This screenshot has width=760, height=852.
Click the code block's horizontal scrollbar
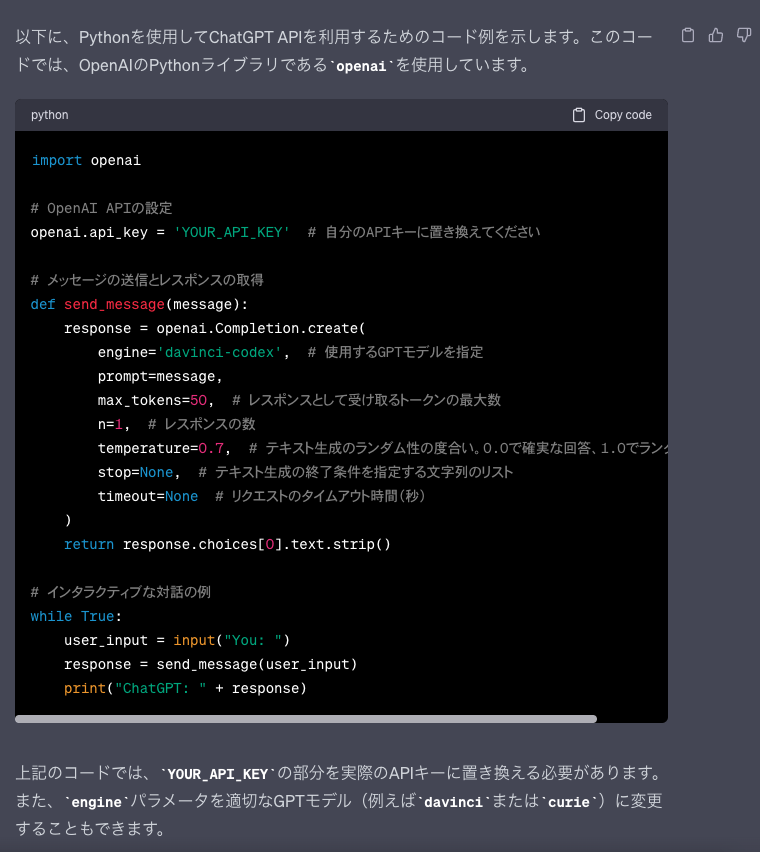306,718
